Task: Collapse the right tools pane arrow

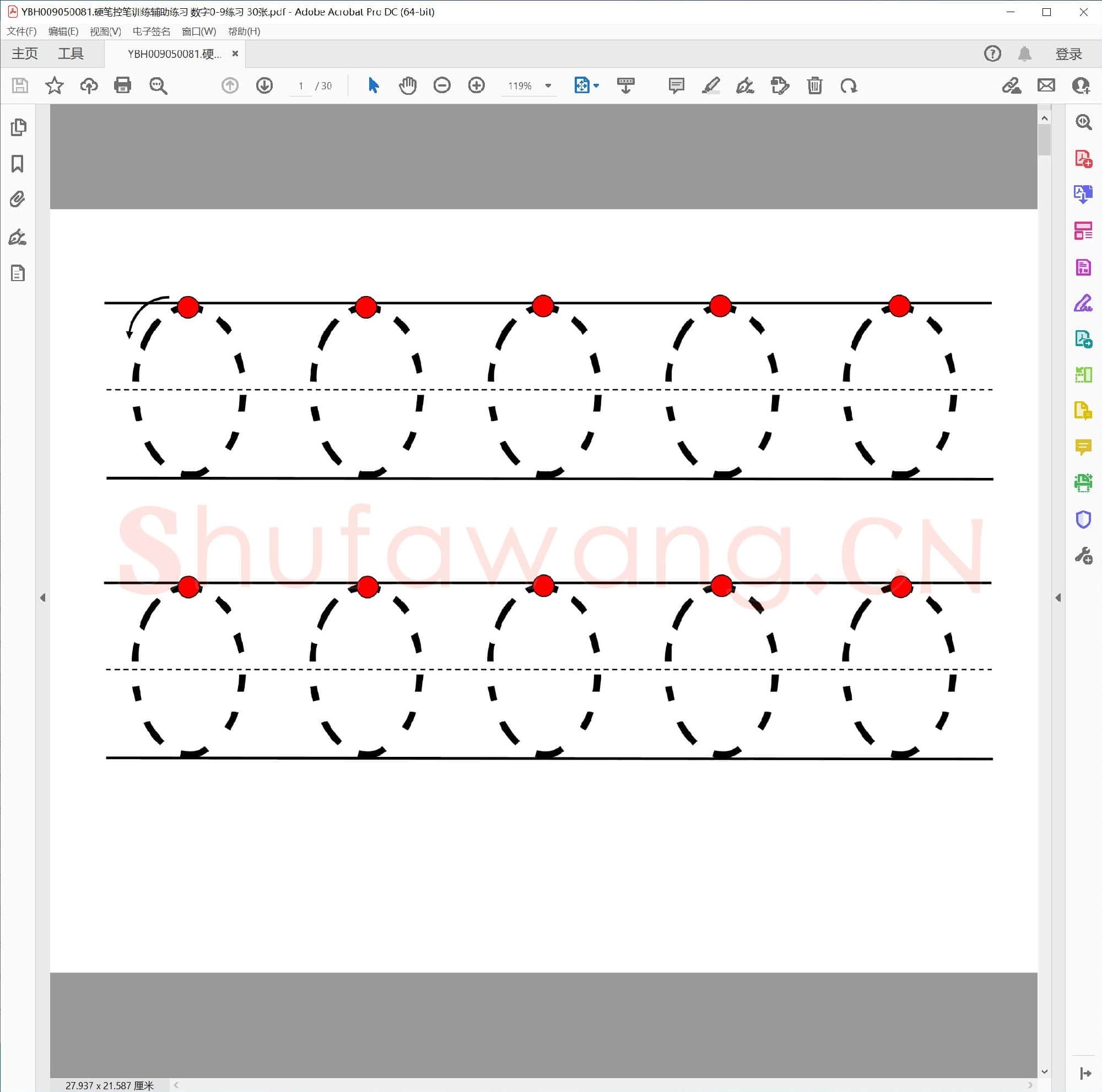Action: 1058,598
